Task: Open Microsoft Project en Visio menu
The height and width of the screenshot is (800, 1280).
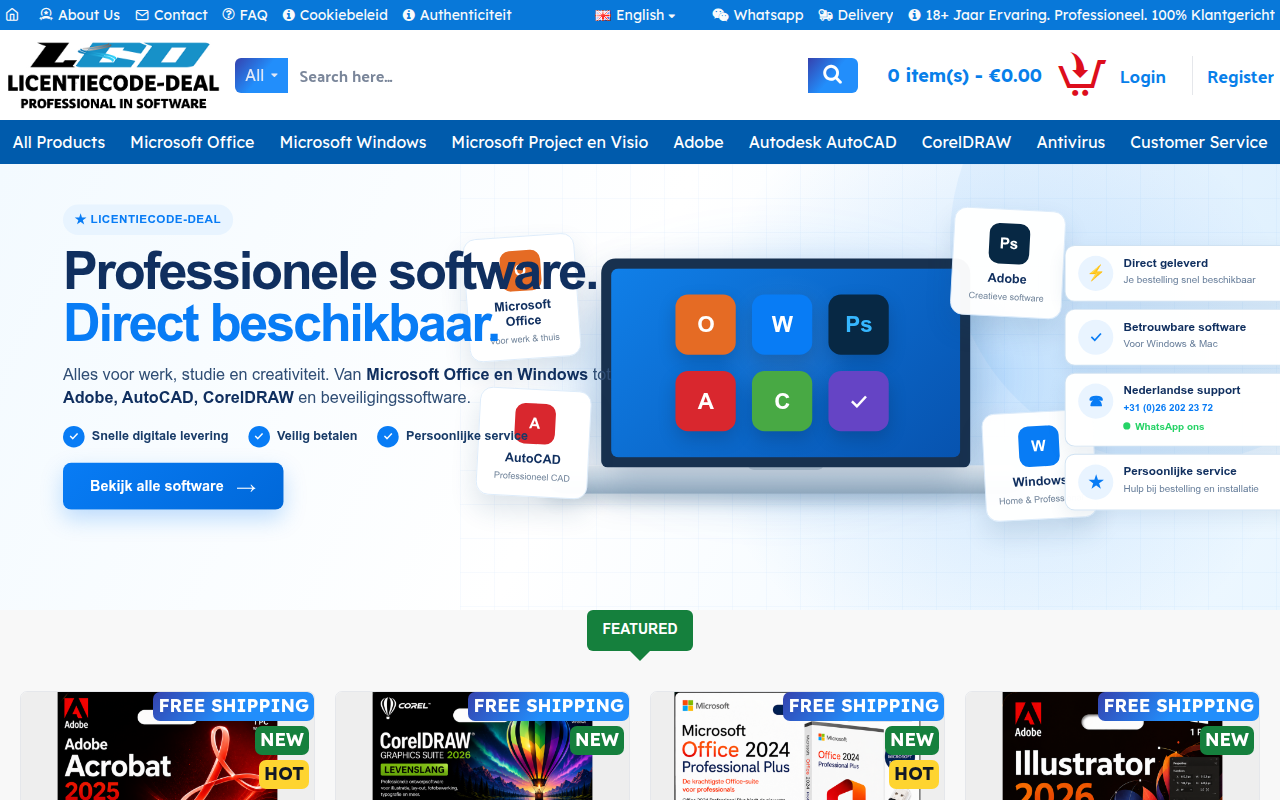Action: click(x=550, y=142)
